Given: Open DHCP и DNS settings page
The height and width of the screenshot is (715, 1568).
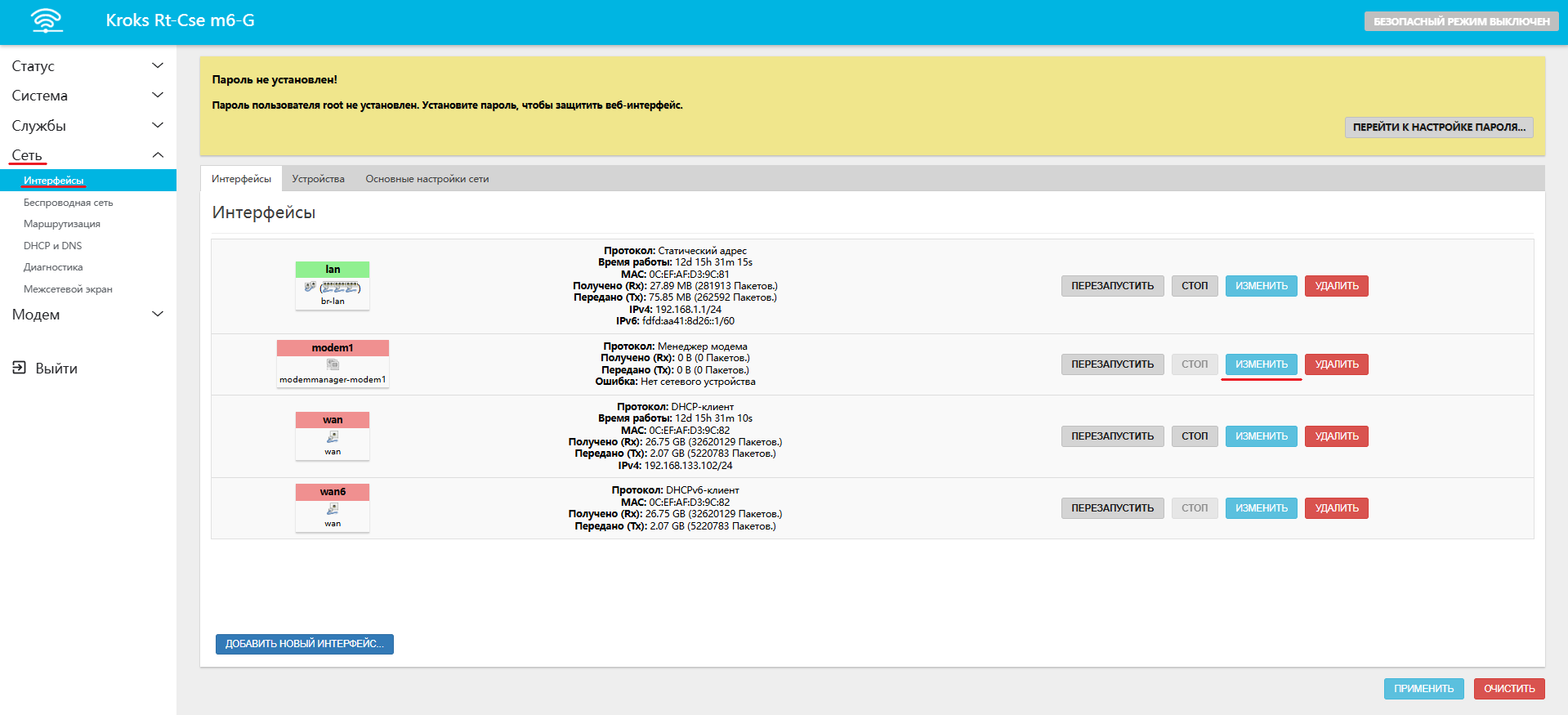Looking at the screenshot, I should click(52, 246).
